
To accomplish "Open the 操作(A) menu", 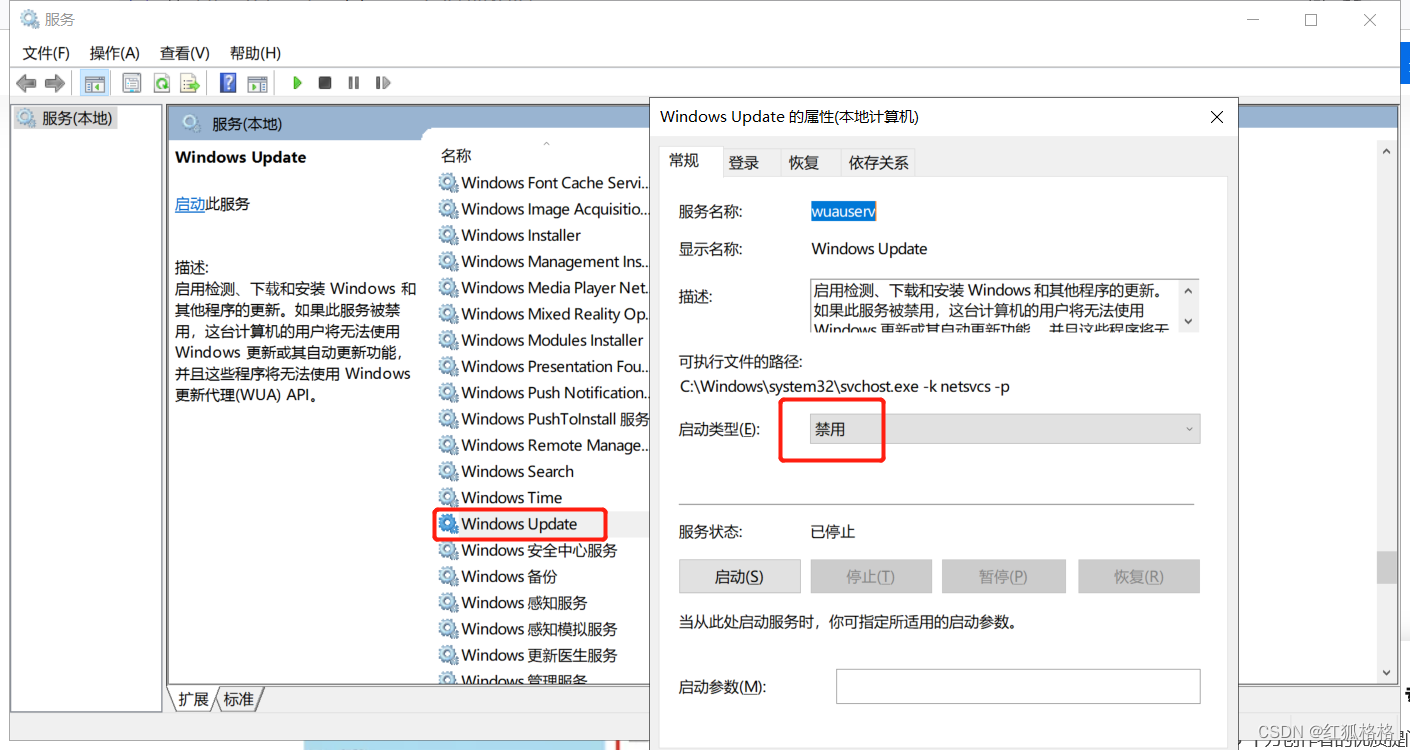I will click(115, 53).
